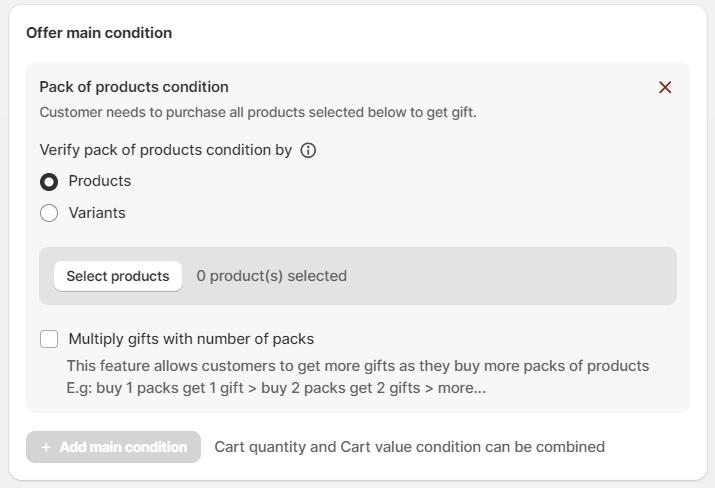Open the Select products picker

[118, 276]
